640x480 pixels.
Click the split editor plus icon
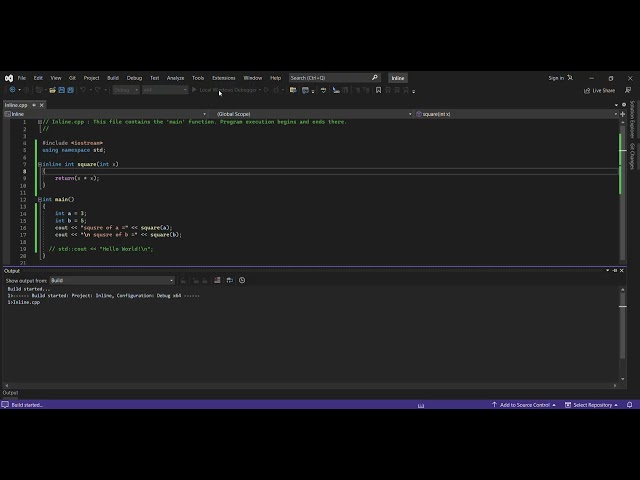[622, 114]
